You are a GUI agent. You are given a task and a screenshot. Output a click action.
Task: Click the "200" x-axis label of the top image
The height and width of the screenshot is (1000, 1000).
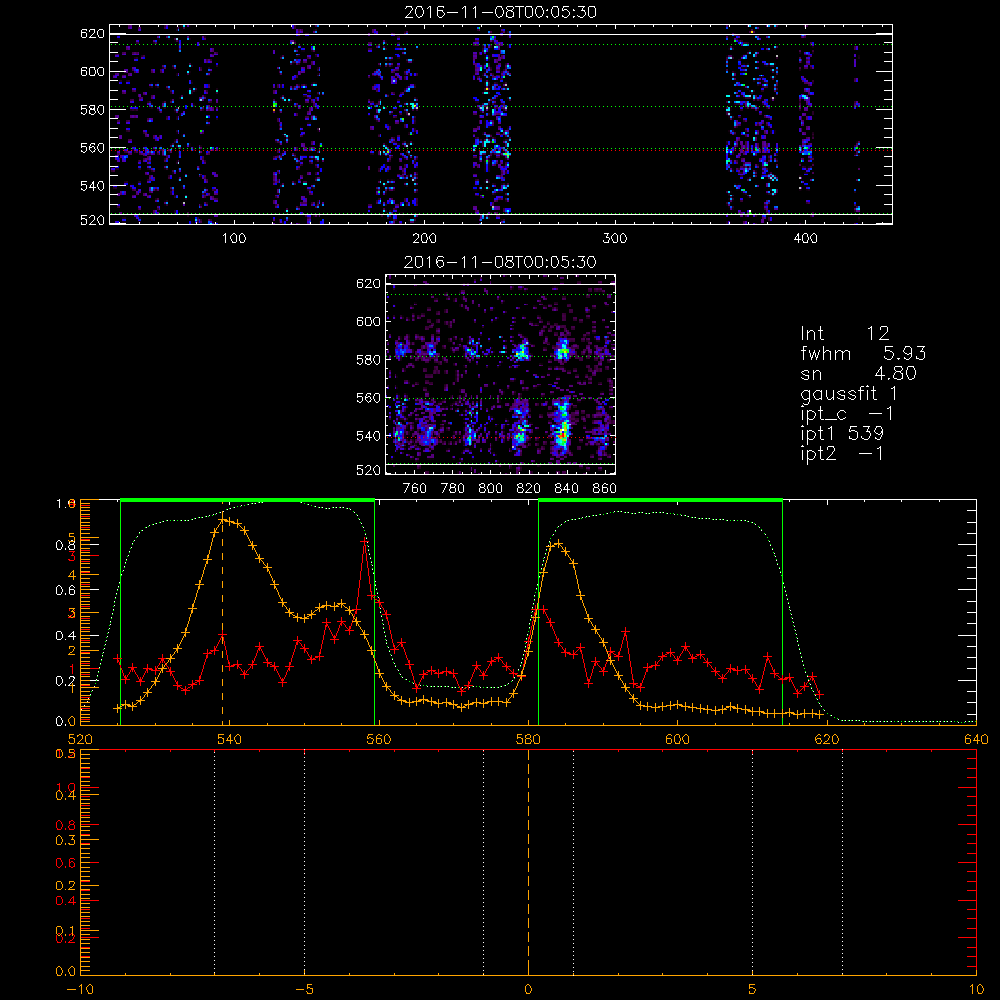tap(424, 239)
